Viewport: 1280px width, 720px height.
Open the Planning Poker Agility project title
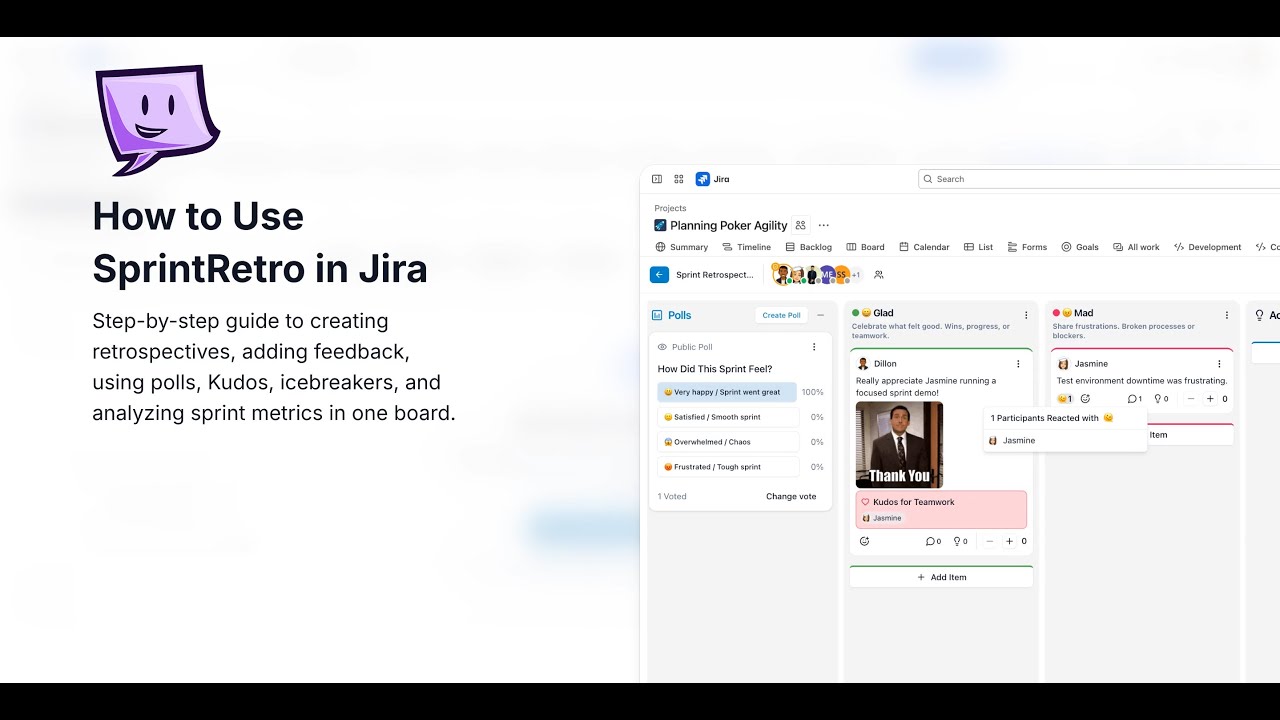(729, 225)
